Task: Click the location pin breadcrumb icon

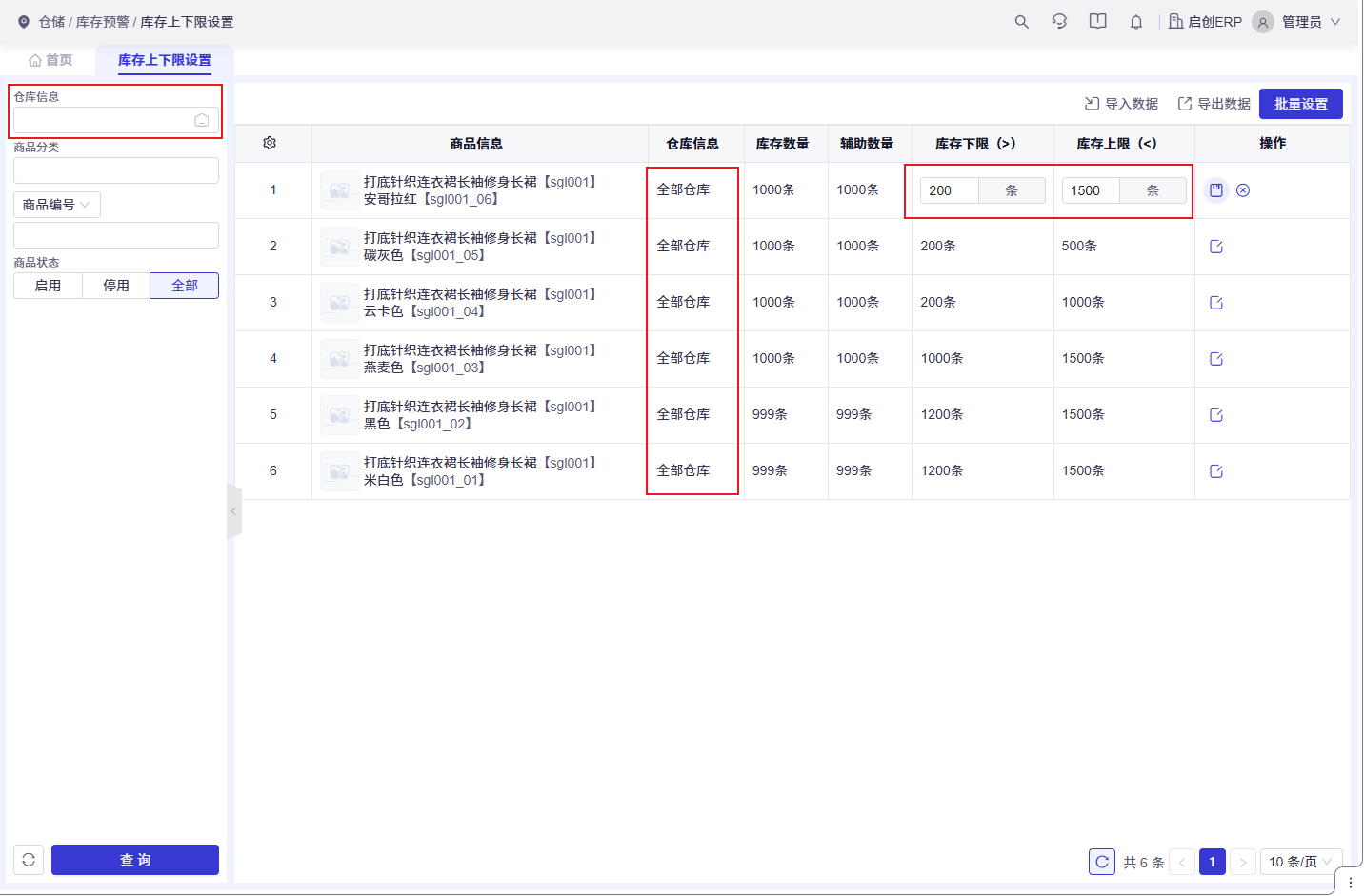Action: 24,21
